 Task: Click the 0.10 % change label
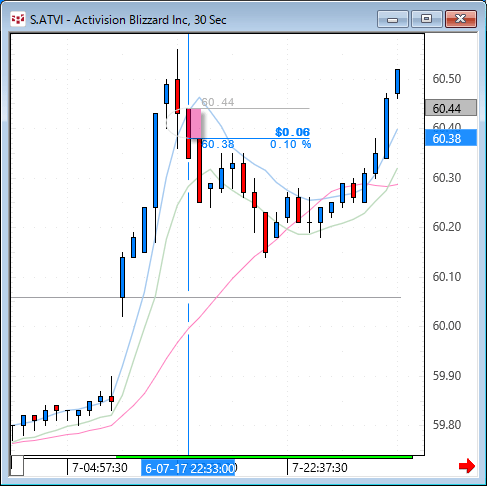[290, 144]
